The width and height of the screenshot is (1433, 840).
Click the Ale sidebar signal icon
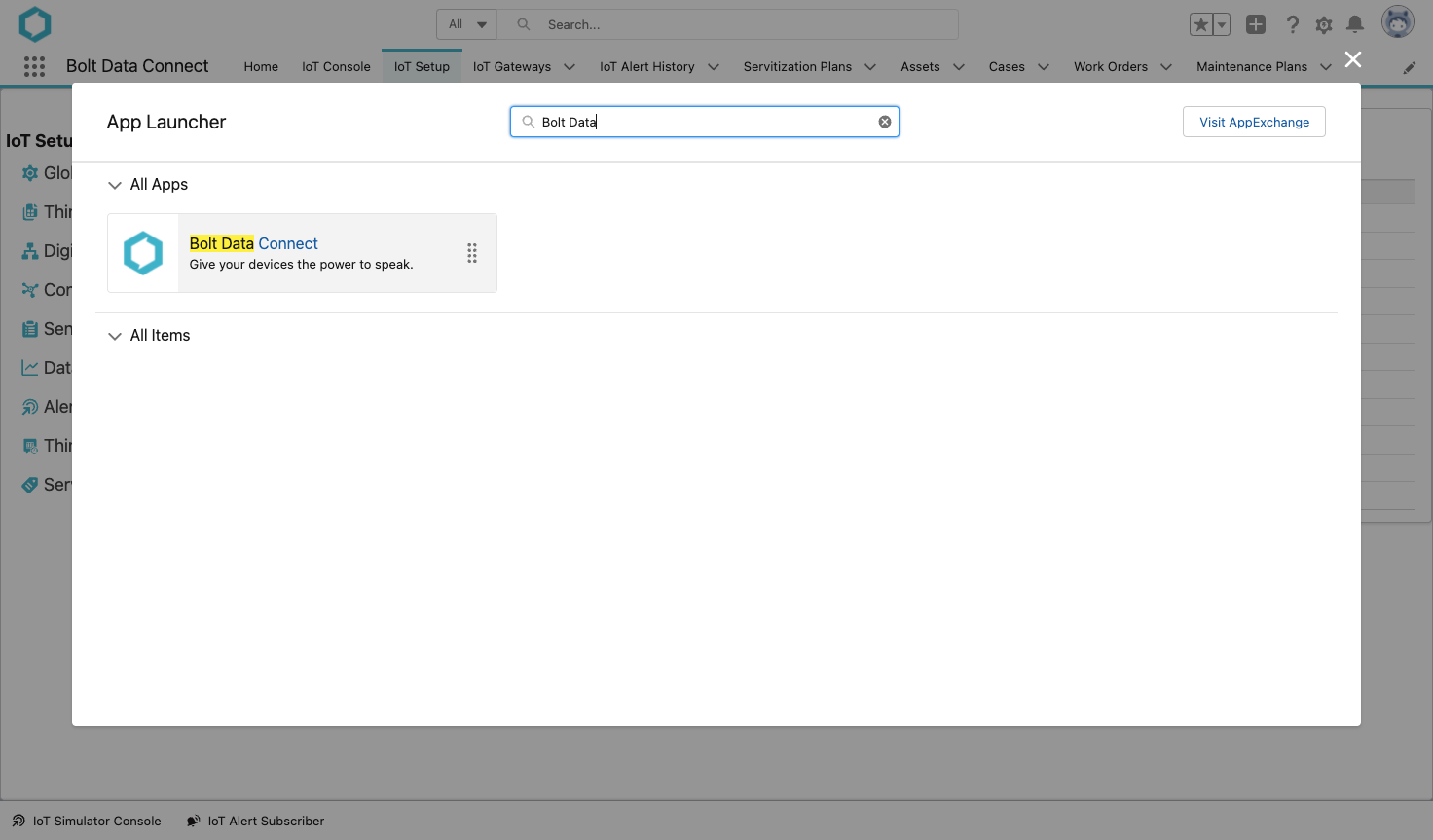tap(30, 407)
